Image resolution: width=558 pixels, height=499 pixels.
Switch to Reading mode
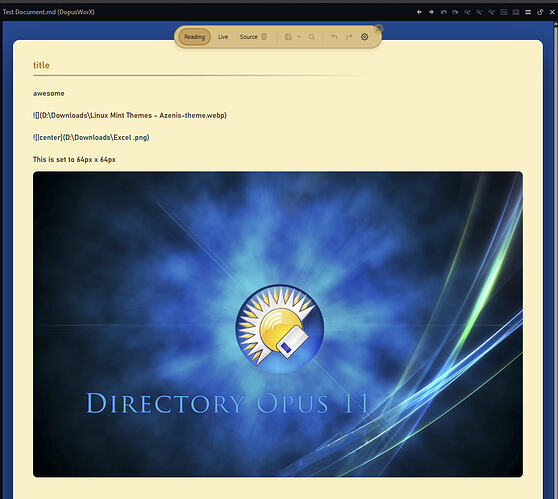pos(194,37)
